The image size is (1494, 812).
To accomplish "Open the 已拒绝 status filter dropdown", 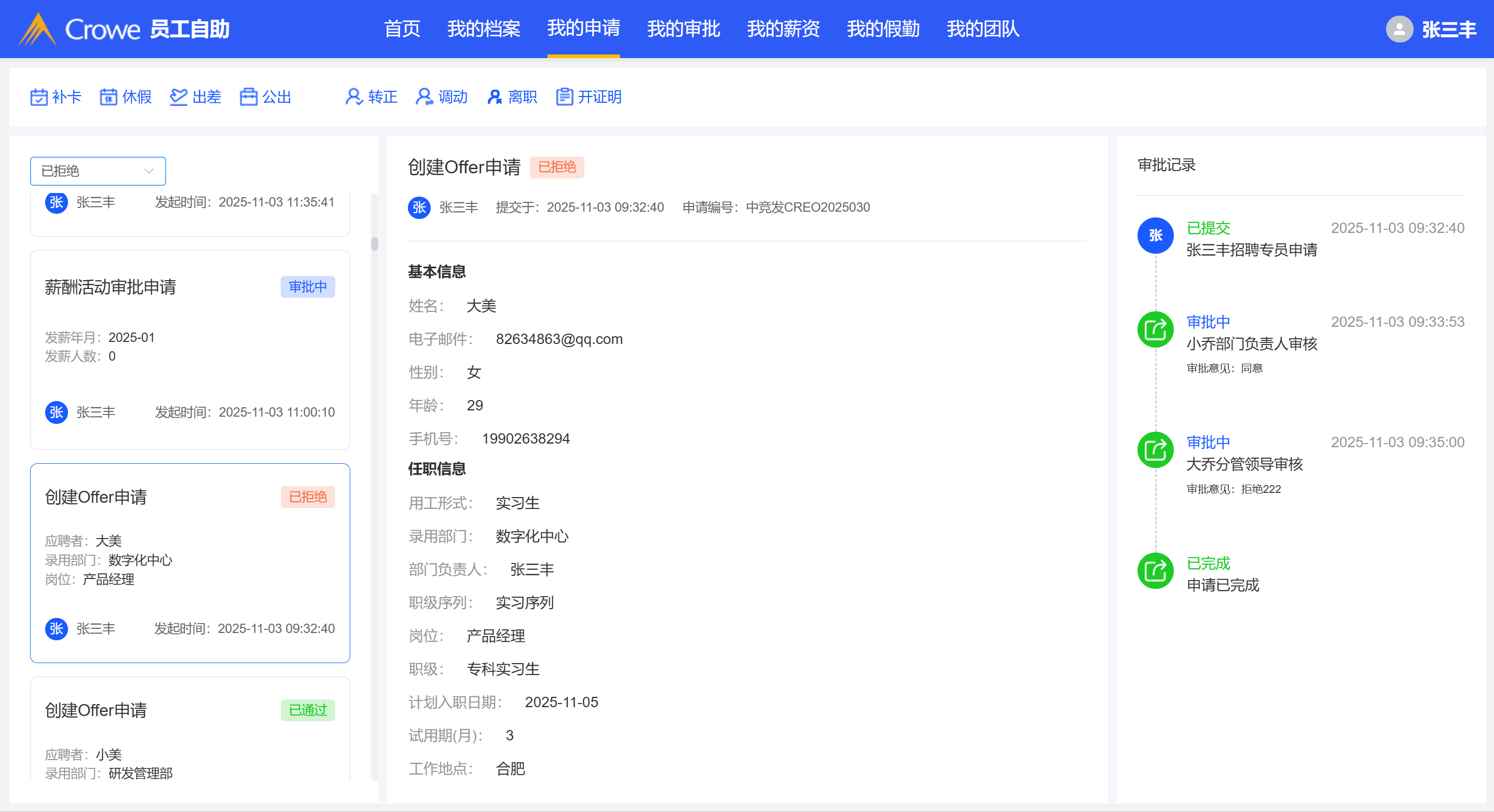I will click(98, 171).
